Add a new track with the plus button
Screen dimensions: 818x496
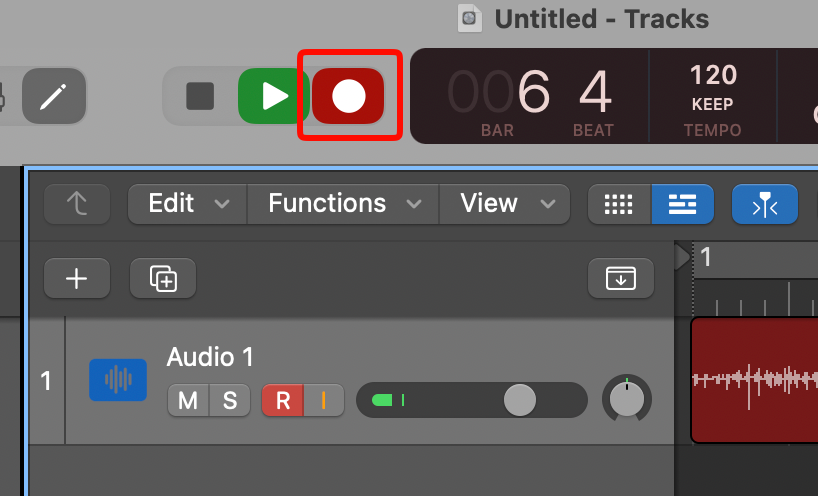[77, 278]
